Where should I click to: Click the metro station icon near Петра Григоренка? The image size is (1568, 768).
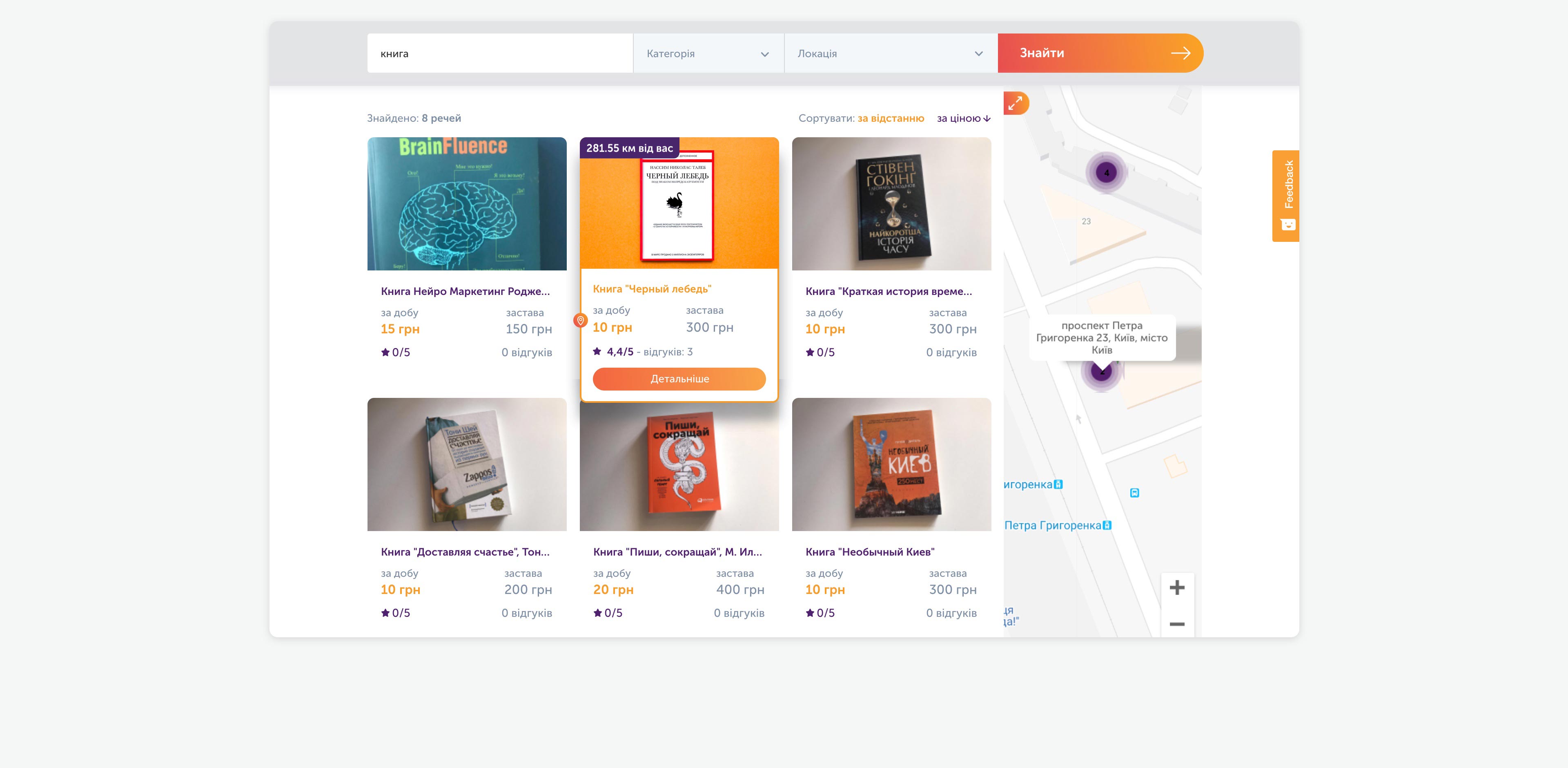[1107, 525]
